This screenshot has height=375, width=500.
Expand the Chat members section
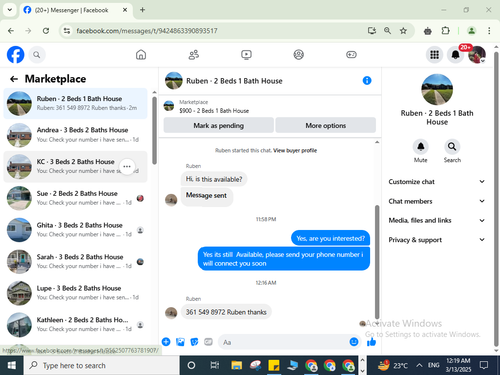pyautogui.click(x=436, y=201)
